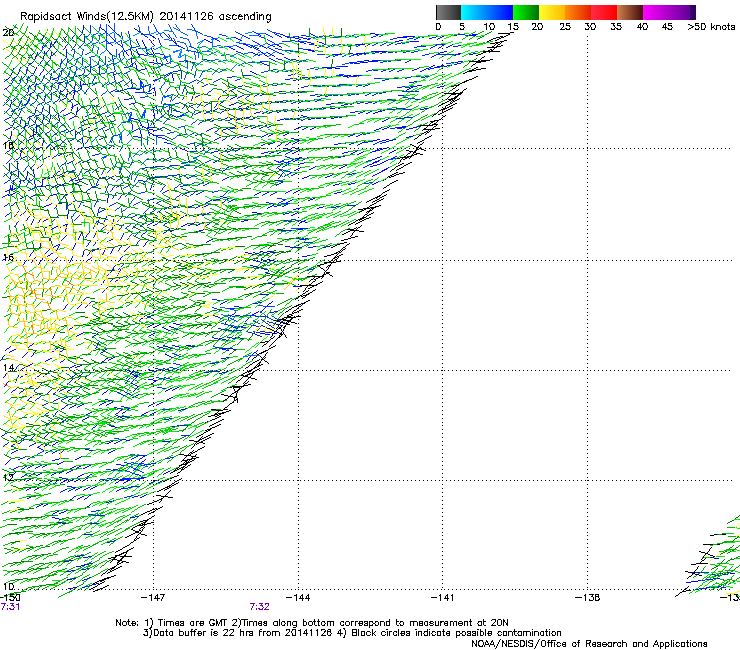Click the '16' latitude axis label

(8, 257)
